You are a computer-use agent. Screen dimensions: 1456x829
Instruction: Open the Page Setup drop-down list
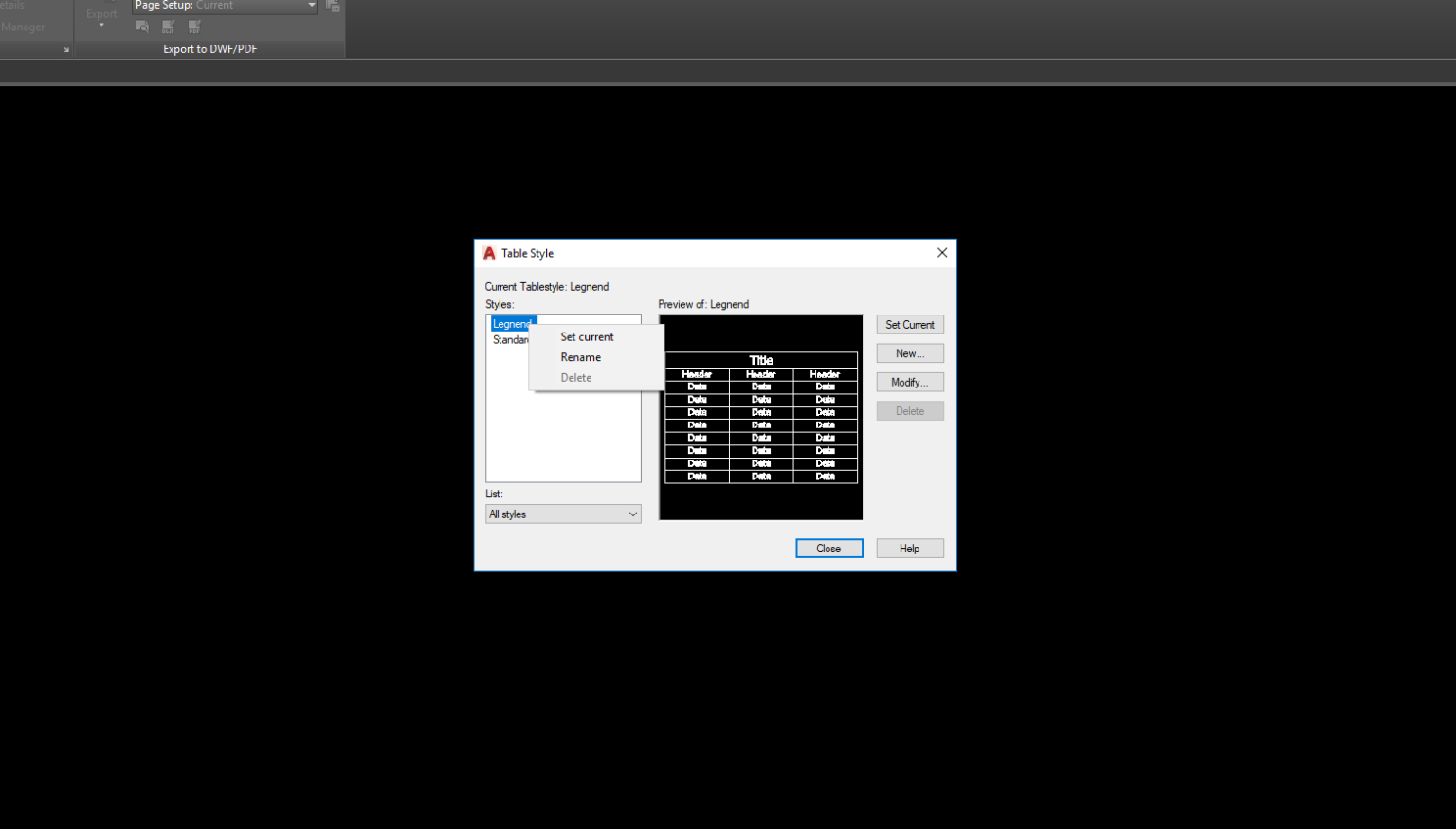310,7
